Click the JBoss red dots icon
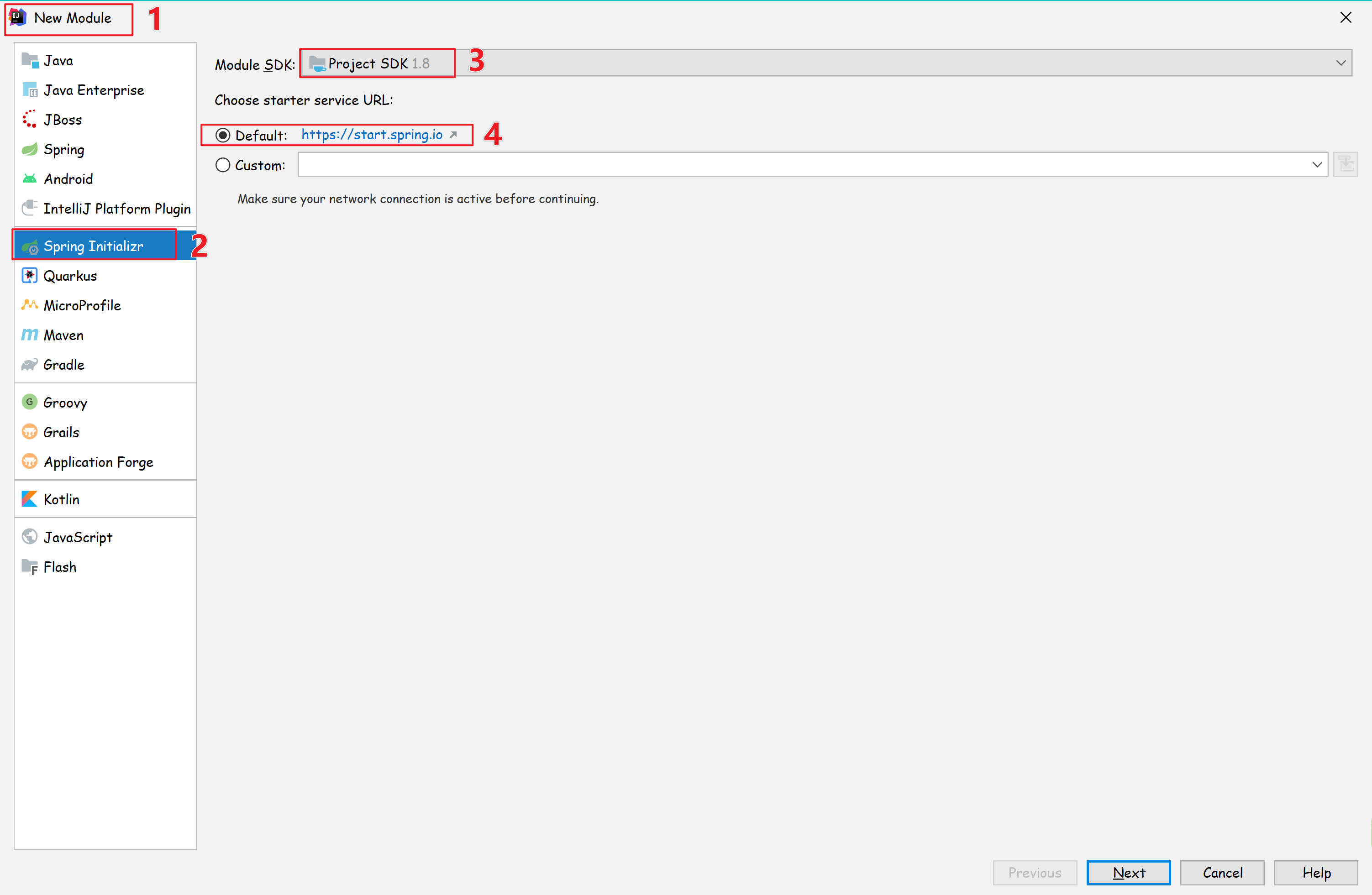 click(29, 119)
